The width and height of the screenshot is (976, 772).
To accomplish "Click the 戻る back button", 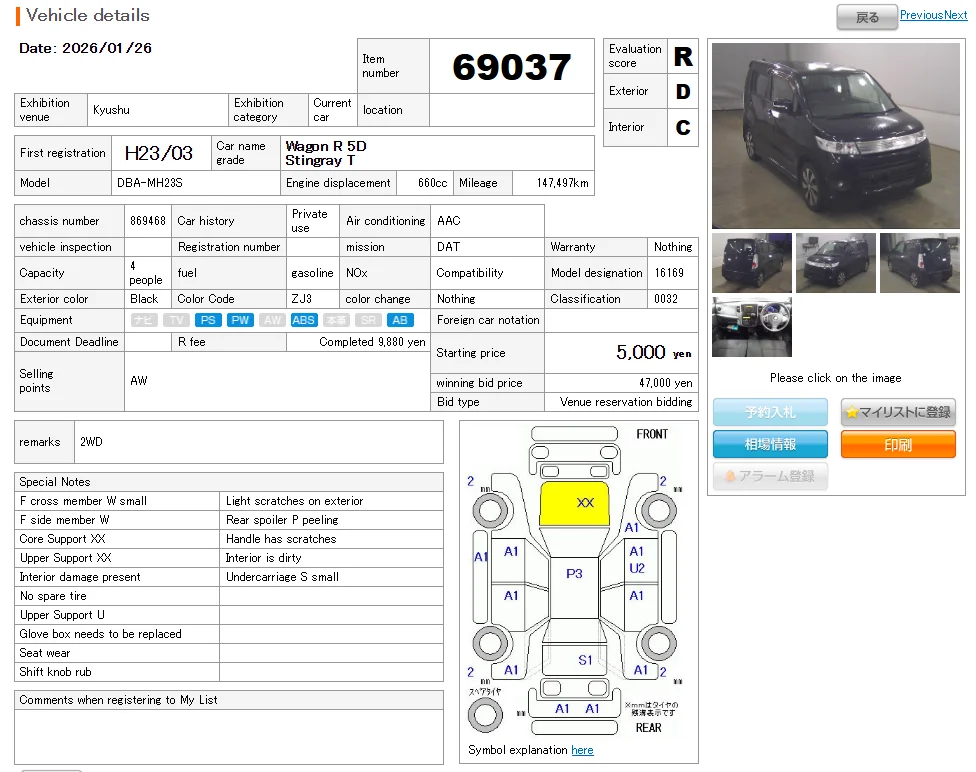I will [867, 17].
